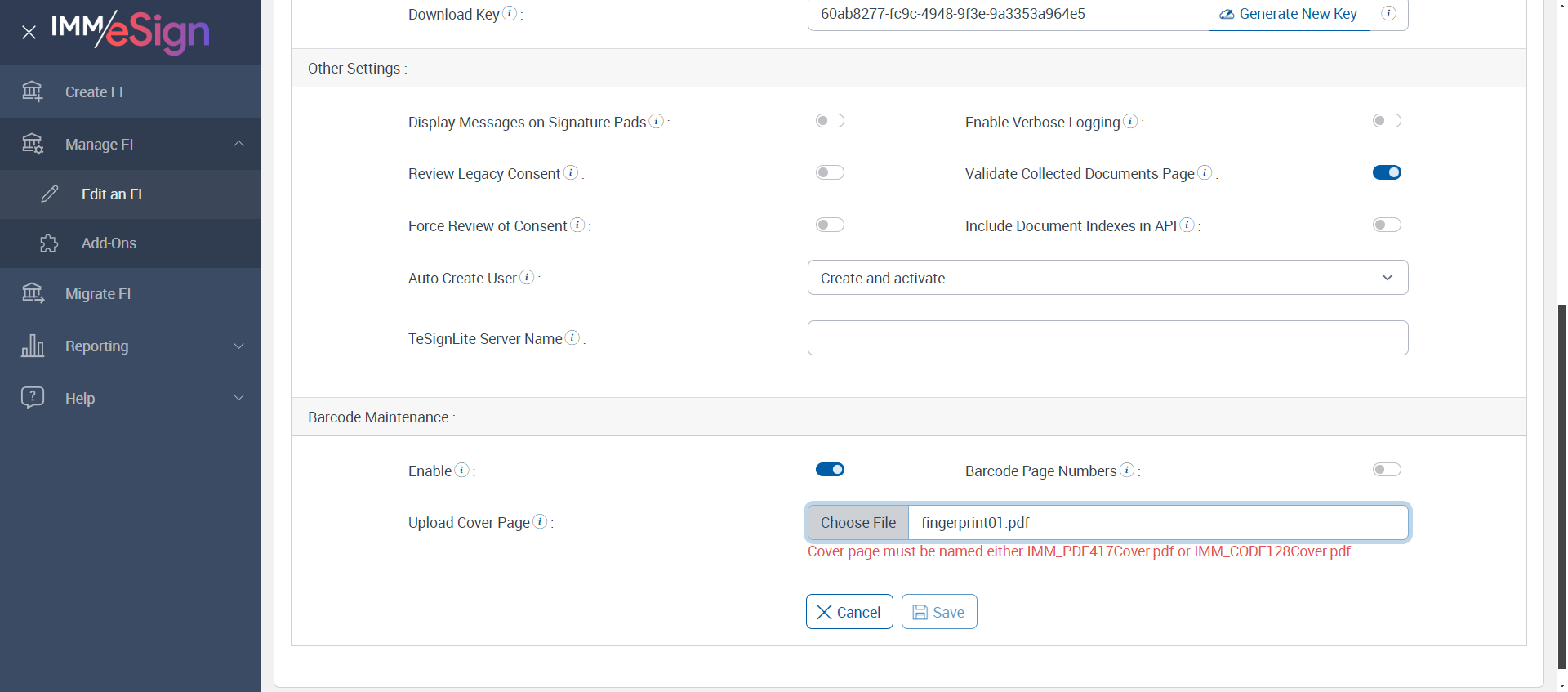This screenshot has height=692, width=1568.
Task: Collapse the Manage FI menu
Action: point(238,144)
